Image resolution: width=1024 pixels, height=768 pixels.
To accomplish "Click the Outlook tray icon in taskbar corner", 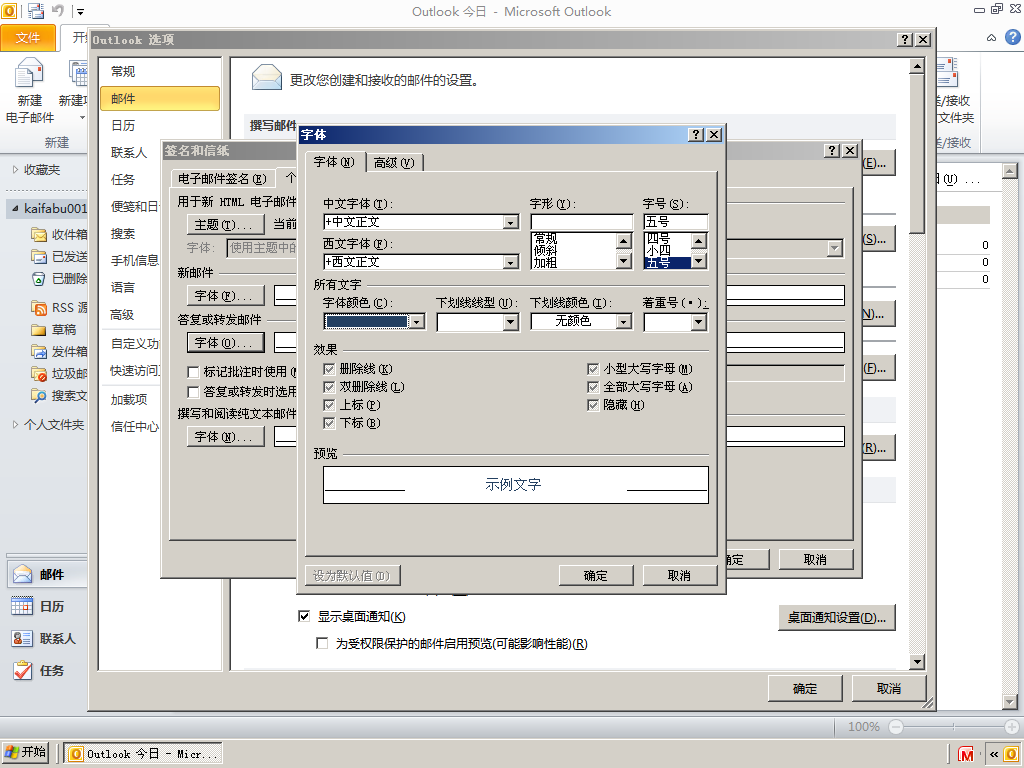I will (1013, 754).
